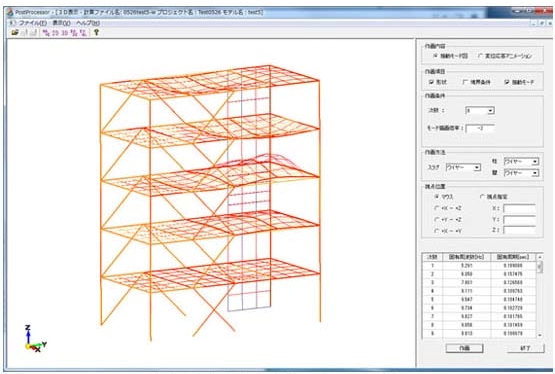This screenshot has width=555, height=374.
Task: Click the pink toolbar icon right of 3D
Action: point(74,33)
